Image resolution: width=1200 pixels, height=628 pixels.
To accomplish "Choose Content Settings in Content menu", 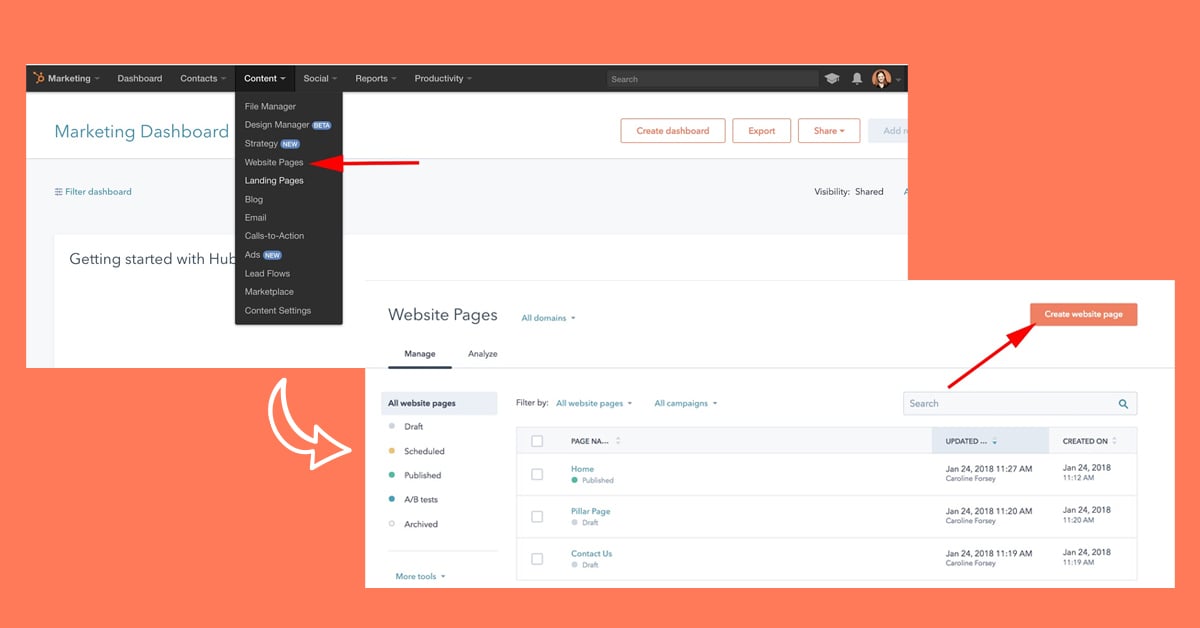I will tap(278, 310).
